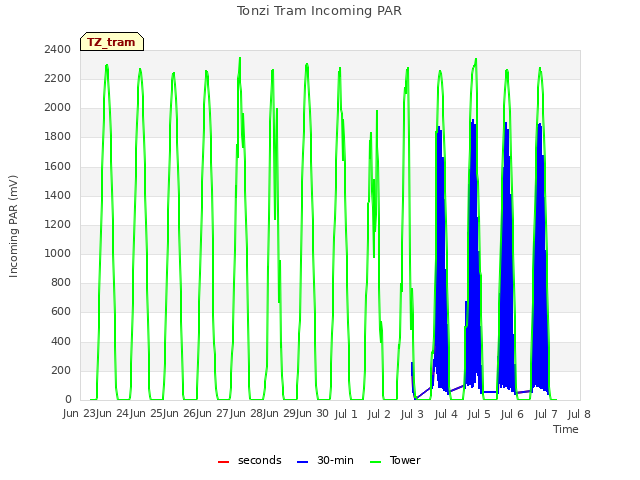Click the Jul 8 x-axis tick label
Image resolution: width=640 pixels, height=480 pixels.
[579, 414]
